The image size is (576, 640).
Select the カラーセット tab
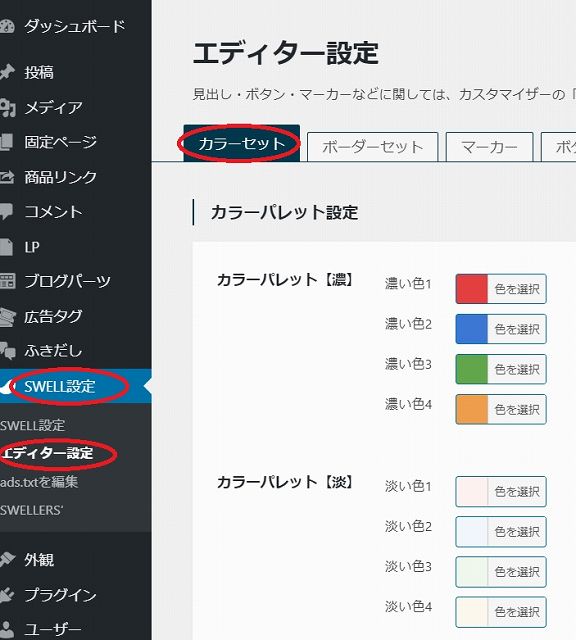(x=242, y=144)
